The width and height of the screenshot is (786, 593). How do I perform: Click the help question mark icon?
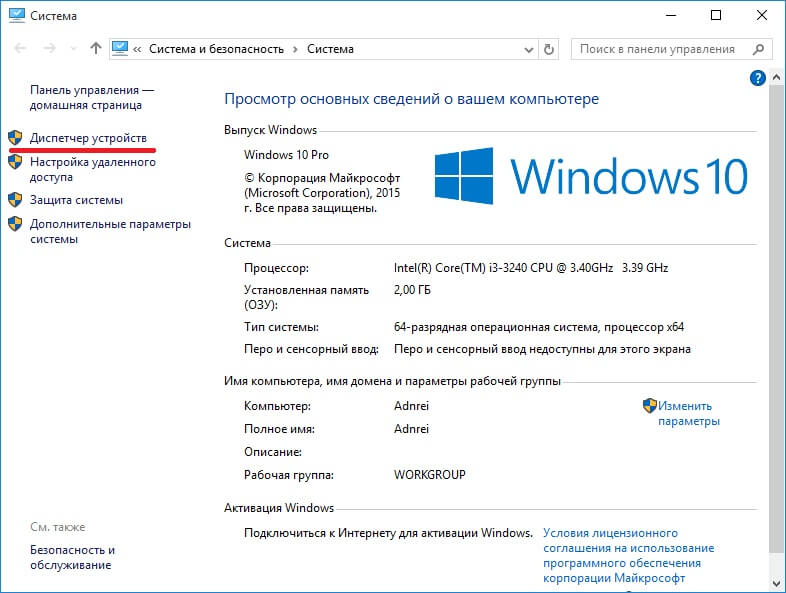(x=757, y=77)
